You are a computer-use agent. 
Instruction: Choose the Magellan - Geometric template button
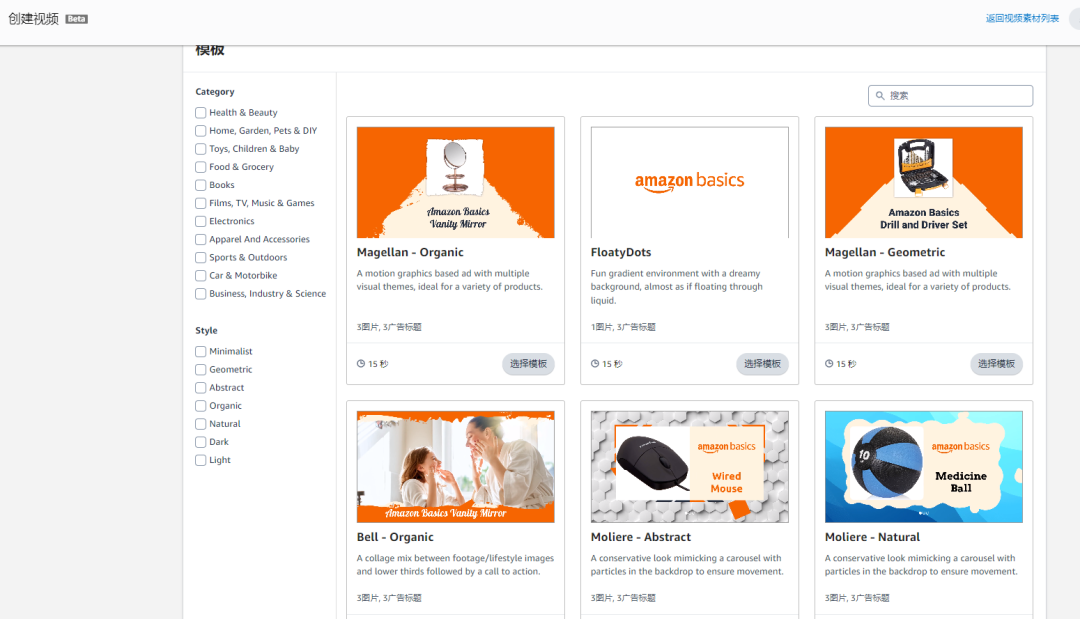(997, 364)
